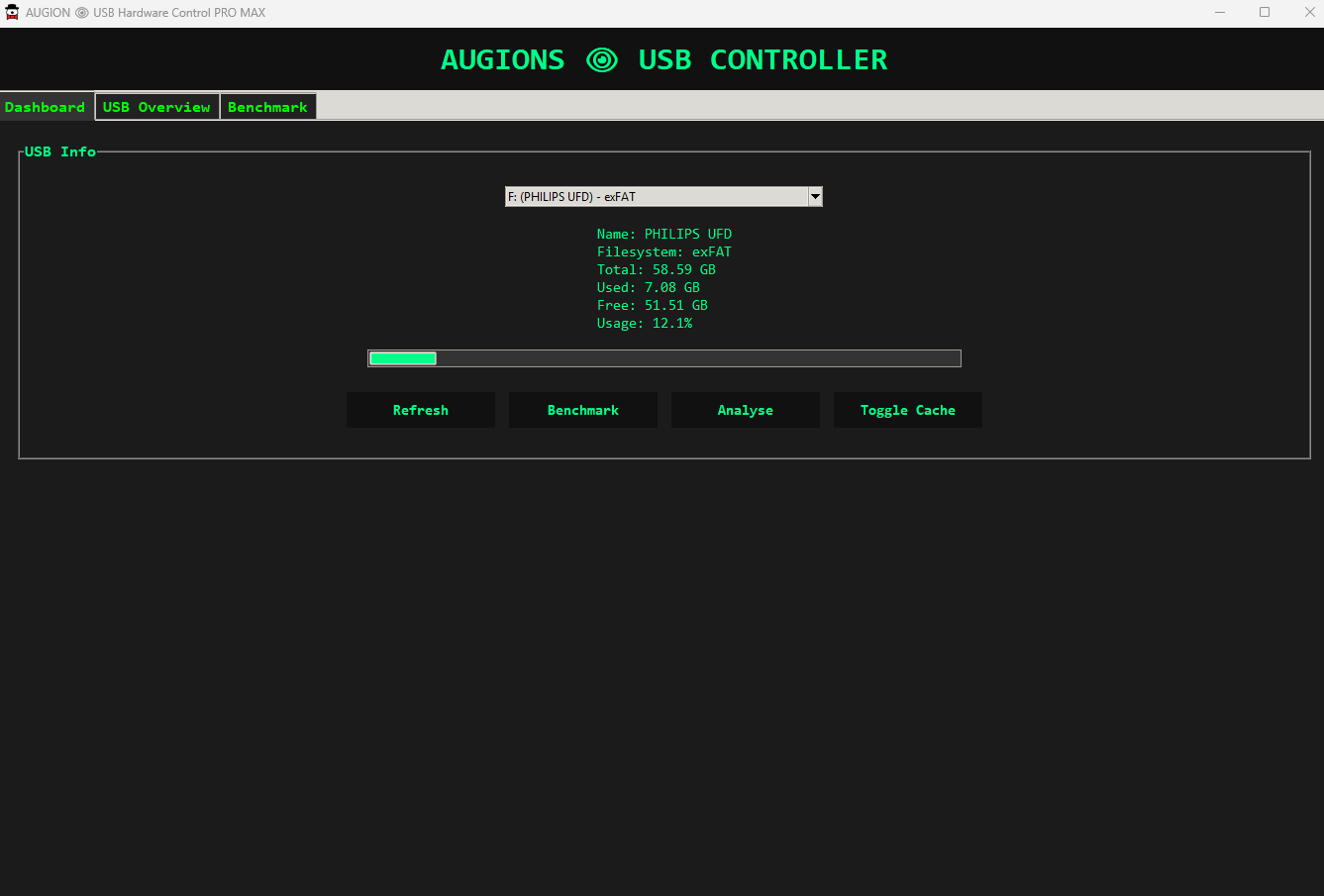Click the "USB Info" group label

60,151
